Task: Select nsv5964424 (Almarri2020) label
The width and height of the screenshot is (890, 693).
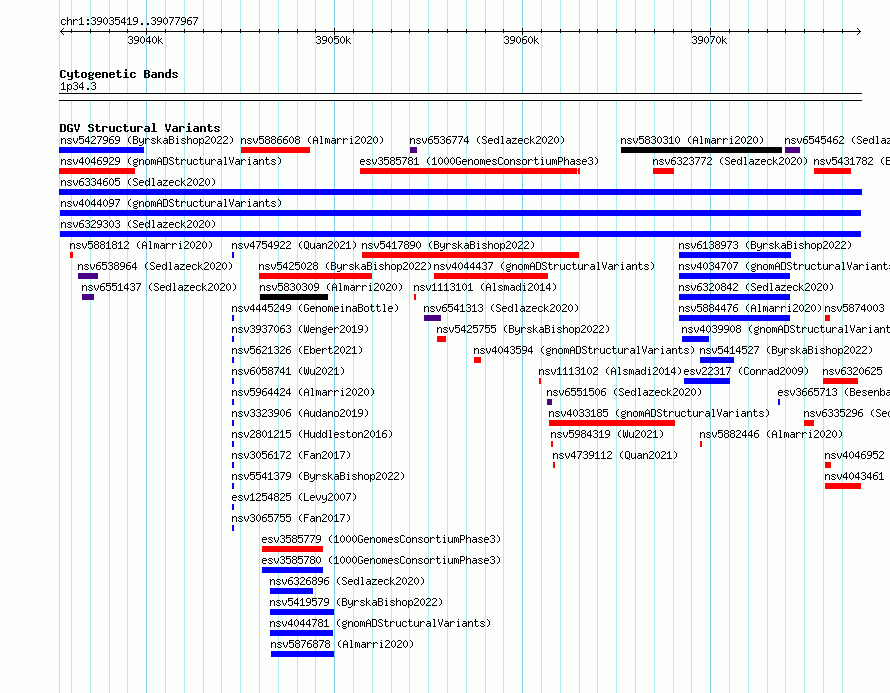Action: 303,392
